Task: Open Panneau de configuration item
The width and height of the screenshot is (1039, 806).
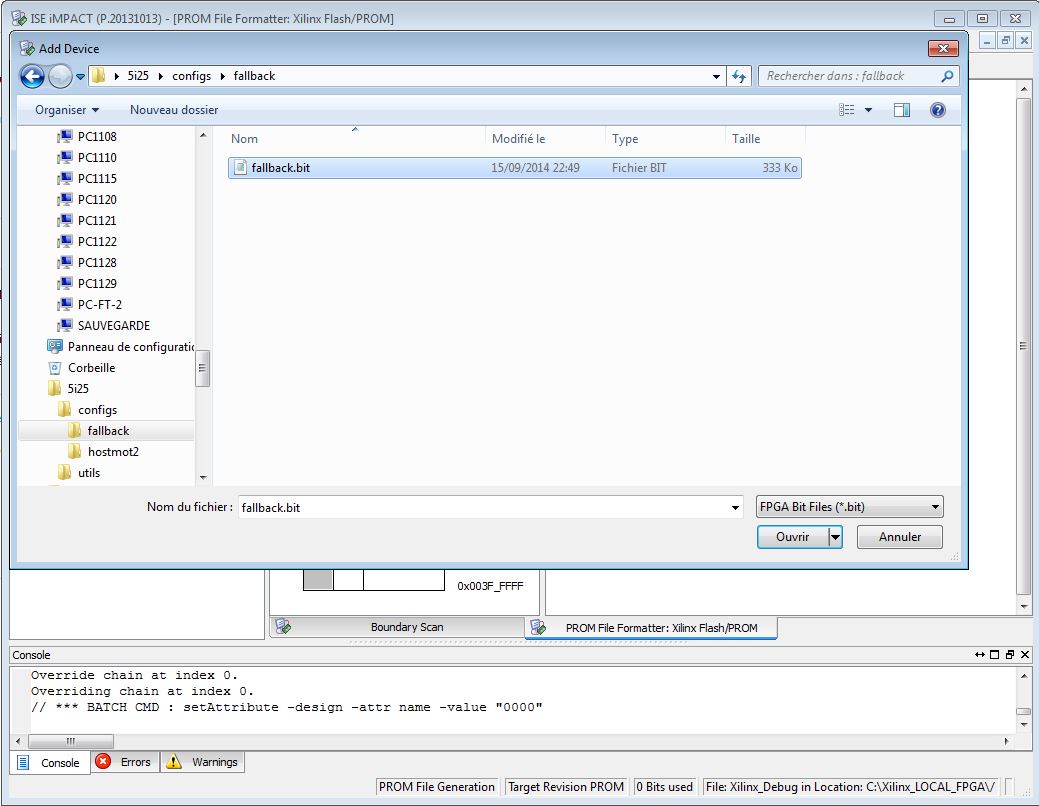Action: 130,347
